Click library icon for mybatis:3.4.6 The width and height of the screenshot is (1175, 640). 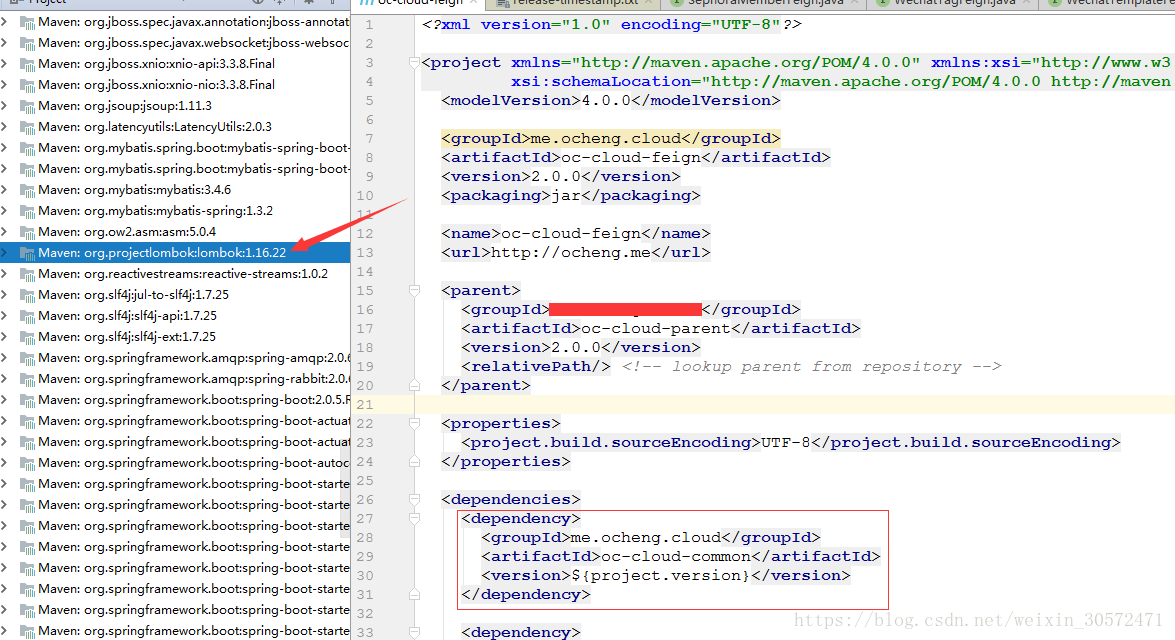click(28, 190)
